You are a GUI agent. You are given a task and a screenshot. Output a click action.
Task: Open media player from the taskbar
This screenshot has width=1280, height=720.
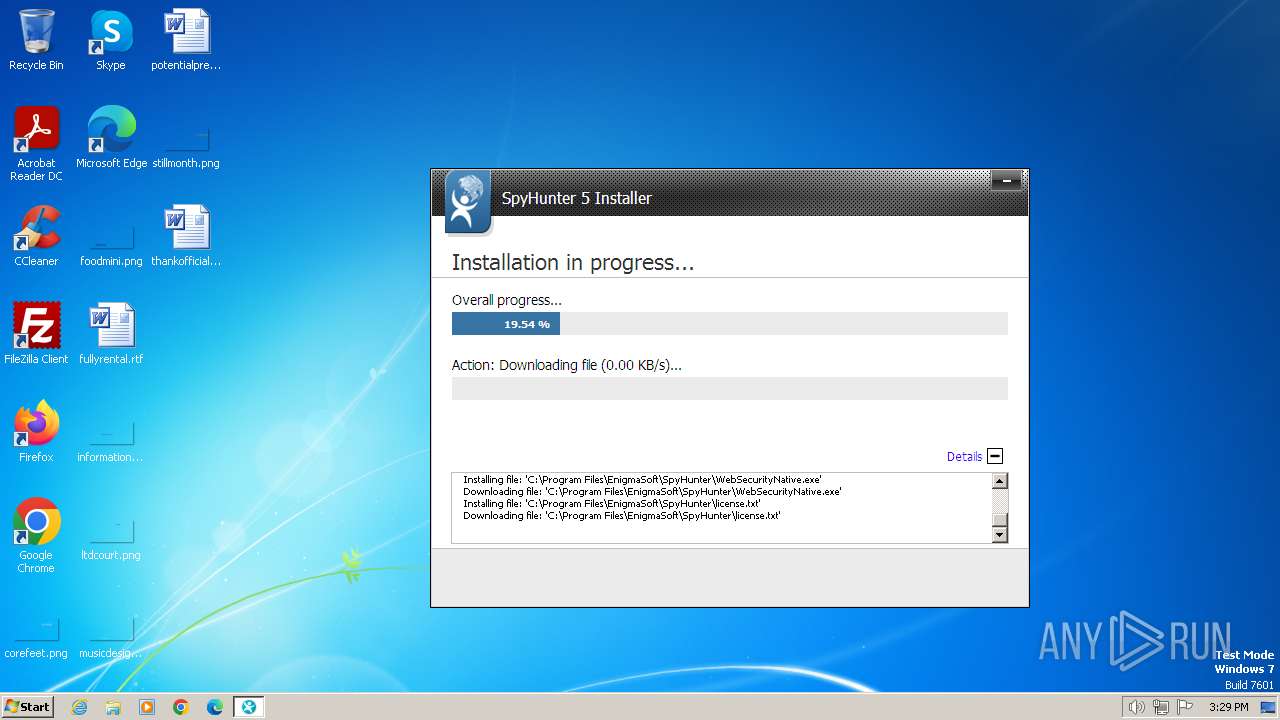(x=147, y=707)
